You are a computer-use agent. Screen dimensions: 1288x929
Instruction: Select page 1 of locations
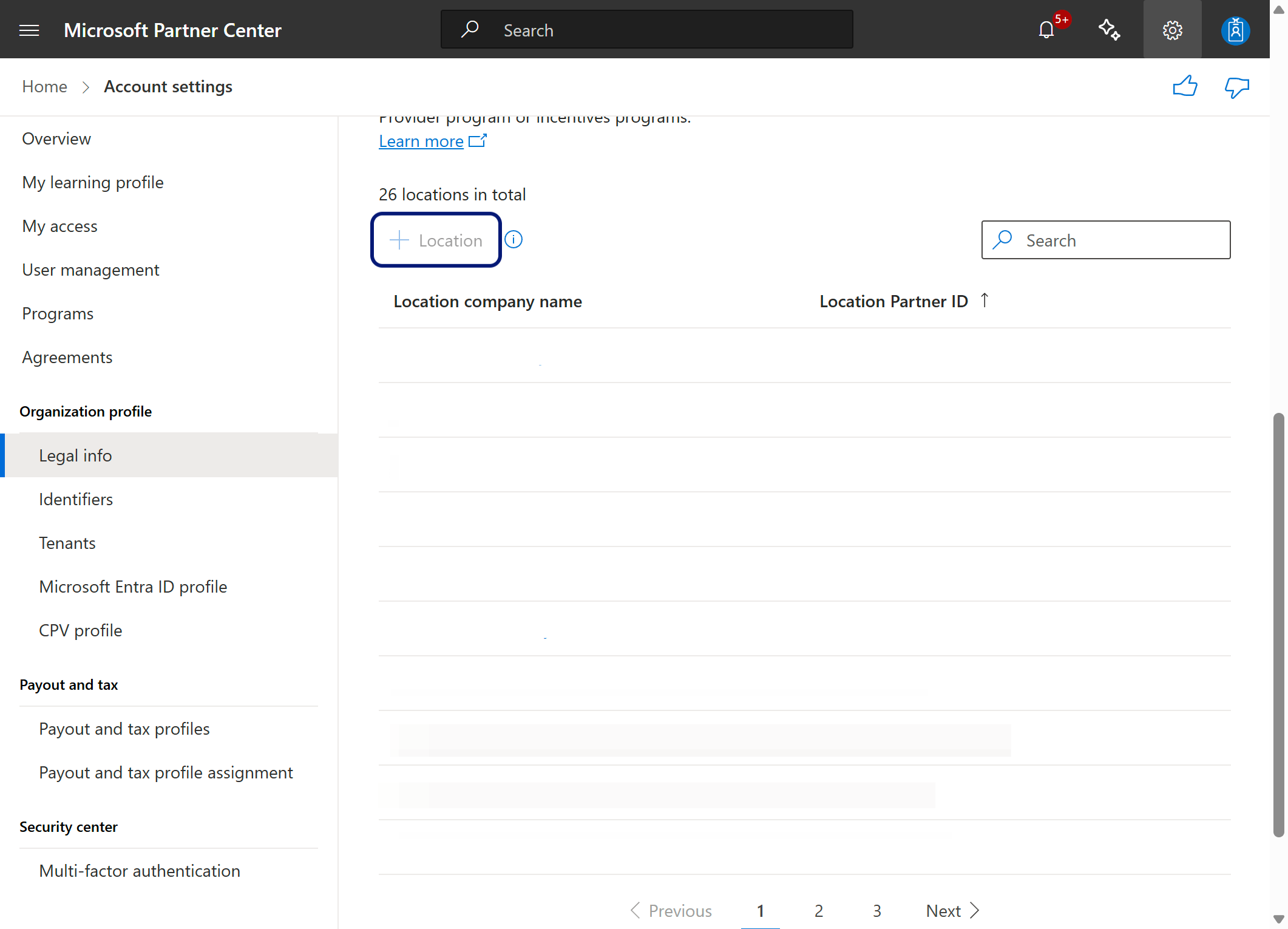760,911
